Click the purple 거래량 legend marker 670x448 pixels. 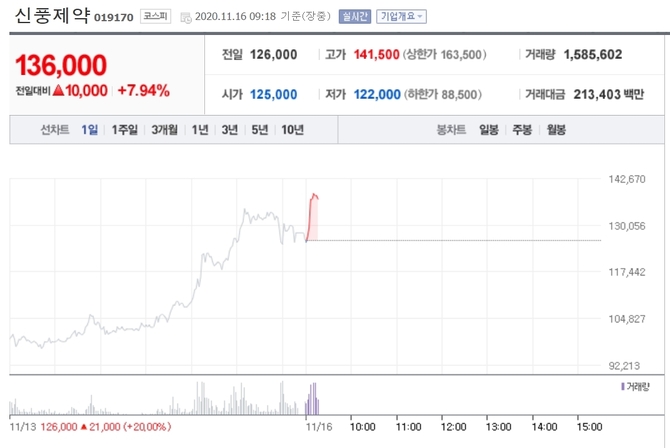click(x=622, y=385)
